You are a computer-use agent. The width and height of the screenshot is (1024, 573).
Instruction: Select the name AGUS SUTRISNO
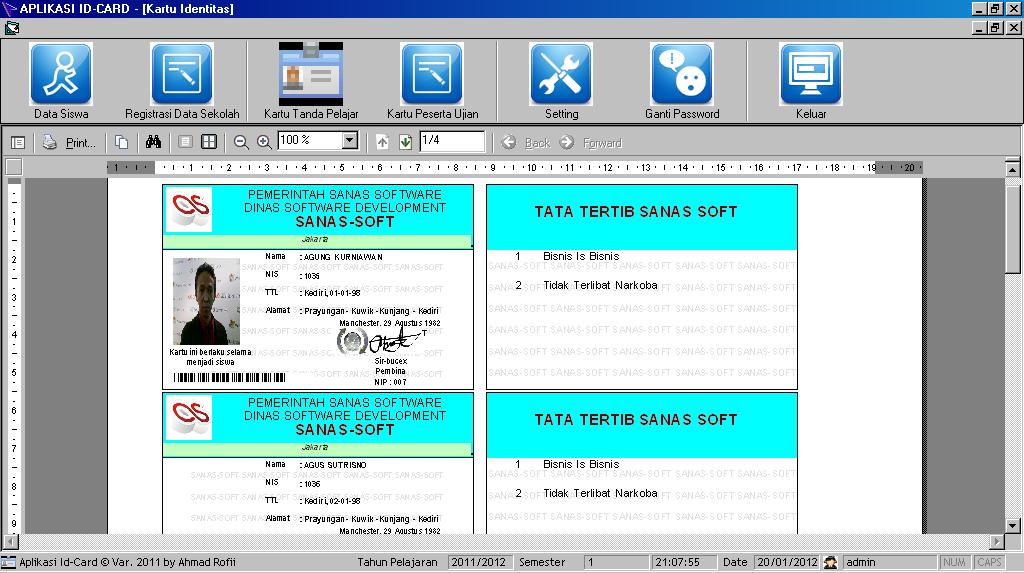click(x=335, y=465)
